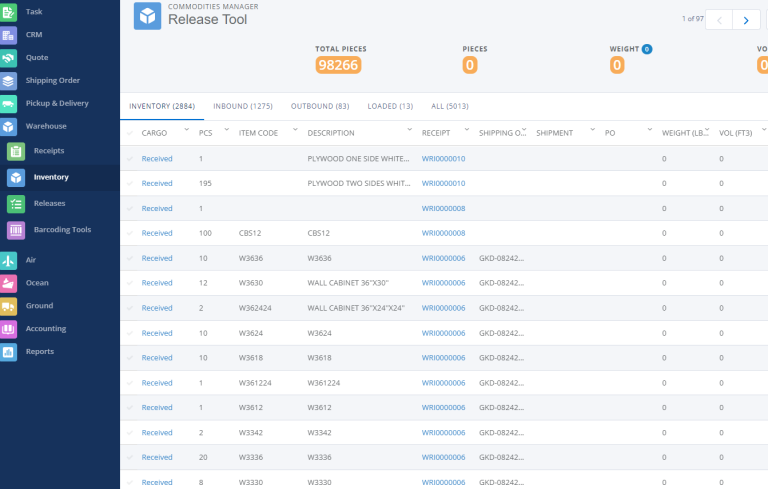
Task: Click the Weight info badge icon
Action: 647,49
